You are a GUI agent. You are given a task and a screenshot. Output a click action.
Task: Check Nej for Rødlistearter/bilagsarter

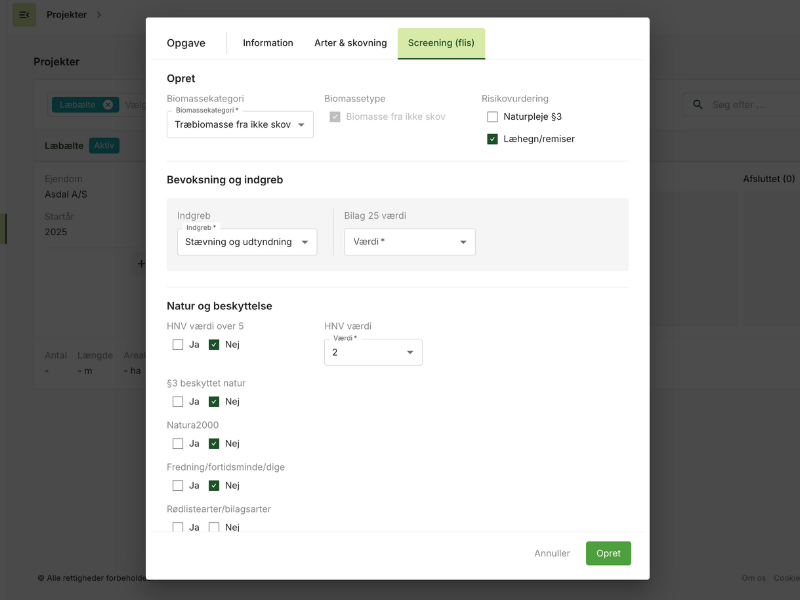[214, 527]
